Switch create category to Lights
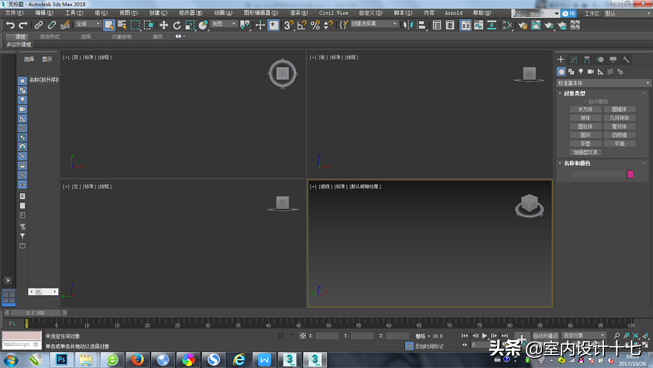653x368 pixels. click(581, 72)
